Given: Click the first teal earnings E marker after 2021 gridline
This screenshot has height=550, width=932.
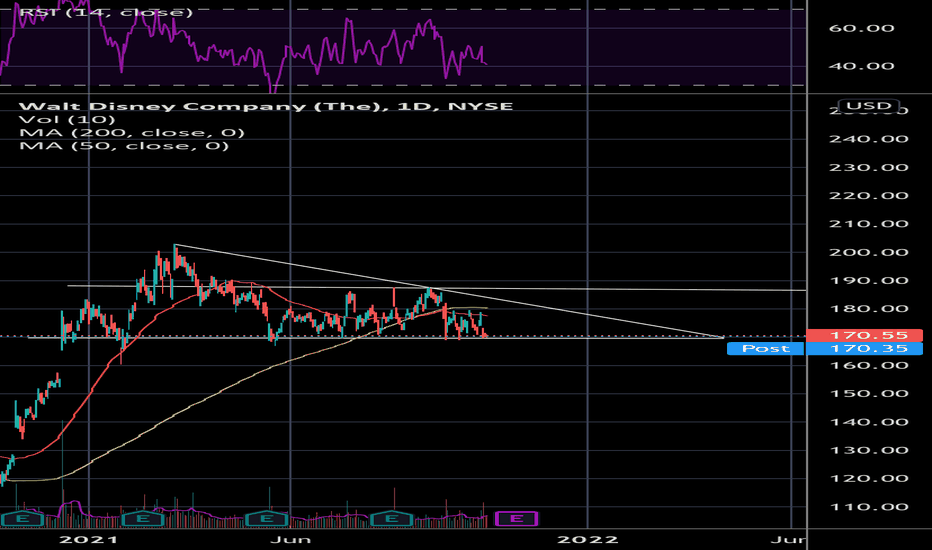Looking at the screenshot, I should [x=142, y=518].
